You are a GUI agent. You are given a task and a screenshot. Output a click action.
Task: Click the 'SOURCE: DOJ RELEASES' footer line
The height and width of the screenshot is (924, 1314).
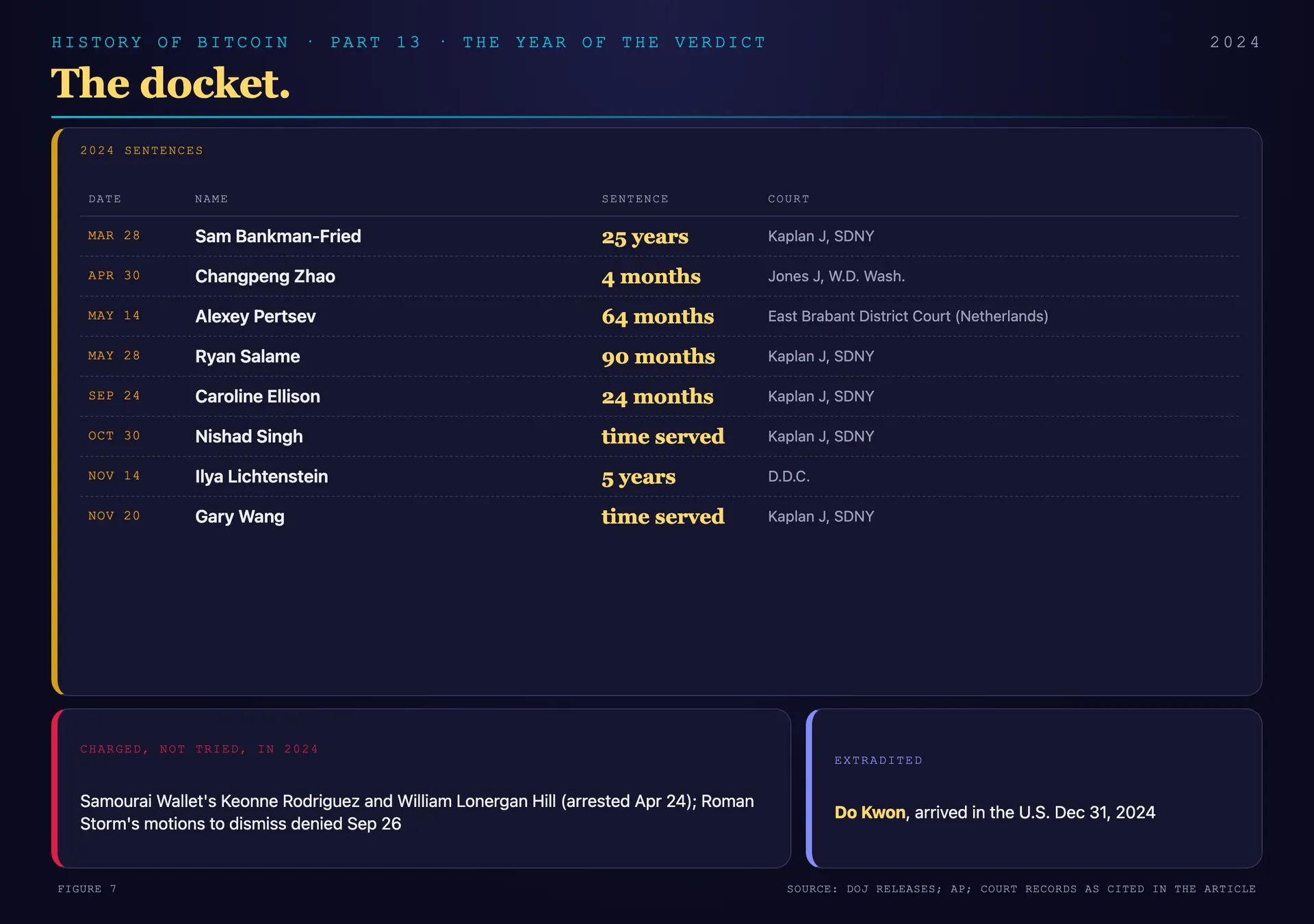click(1021, 889)
